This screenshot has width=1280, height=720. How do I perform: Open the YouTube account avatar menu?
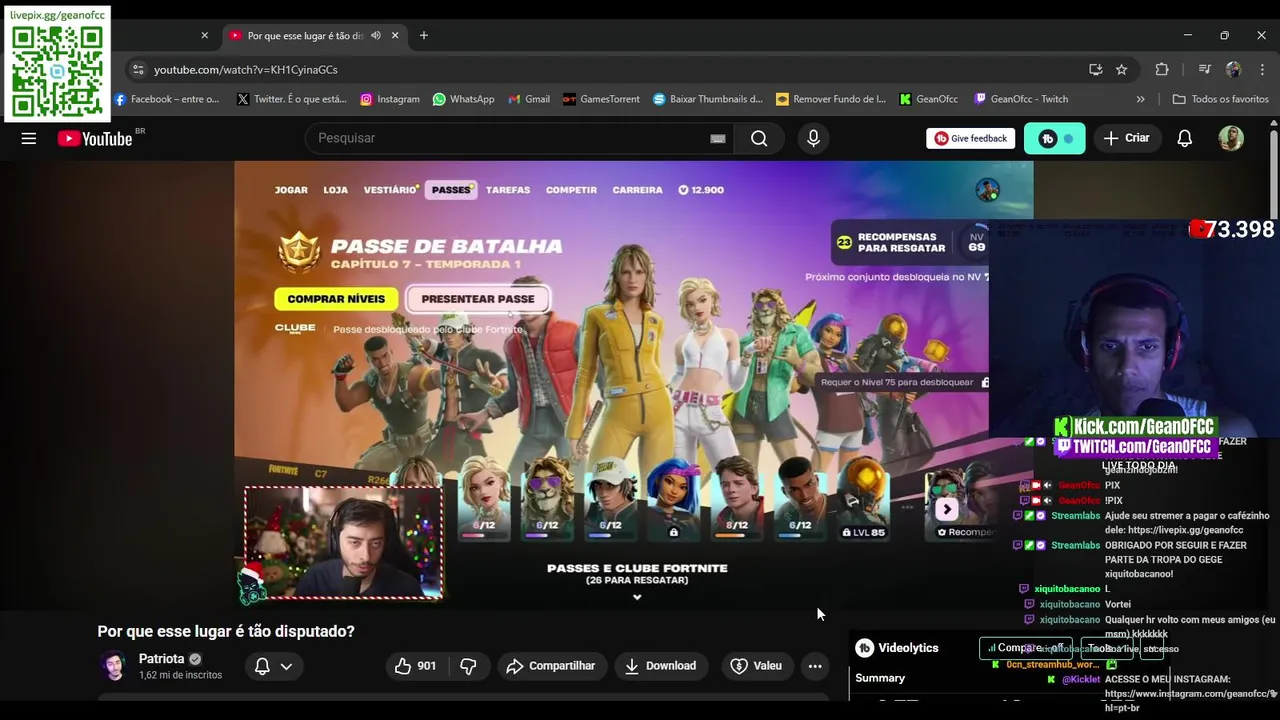pos(1231,139)
